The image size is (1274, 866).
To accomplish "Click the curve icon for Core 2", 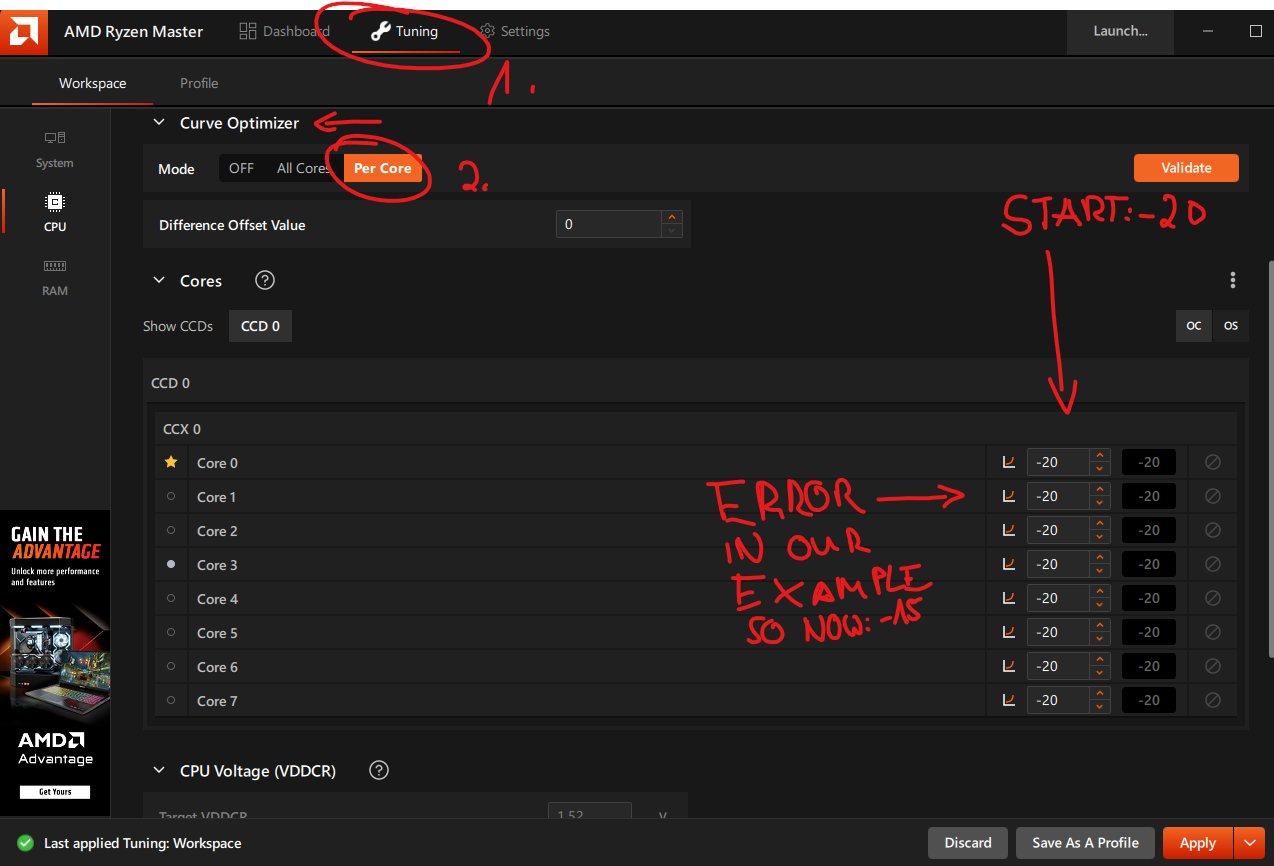I will click(x=1008, y=530).
